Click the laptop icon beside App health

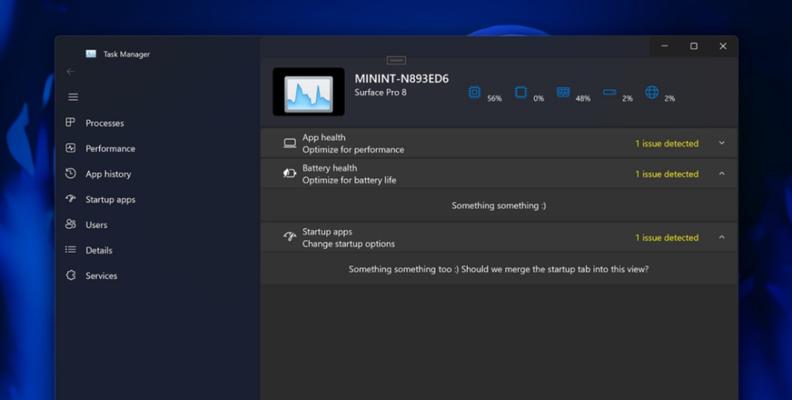click(290, 143)
